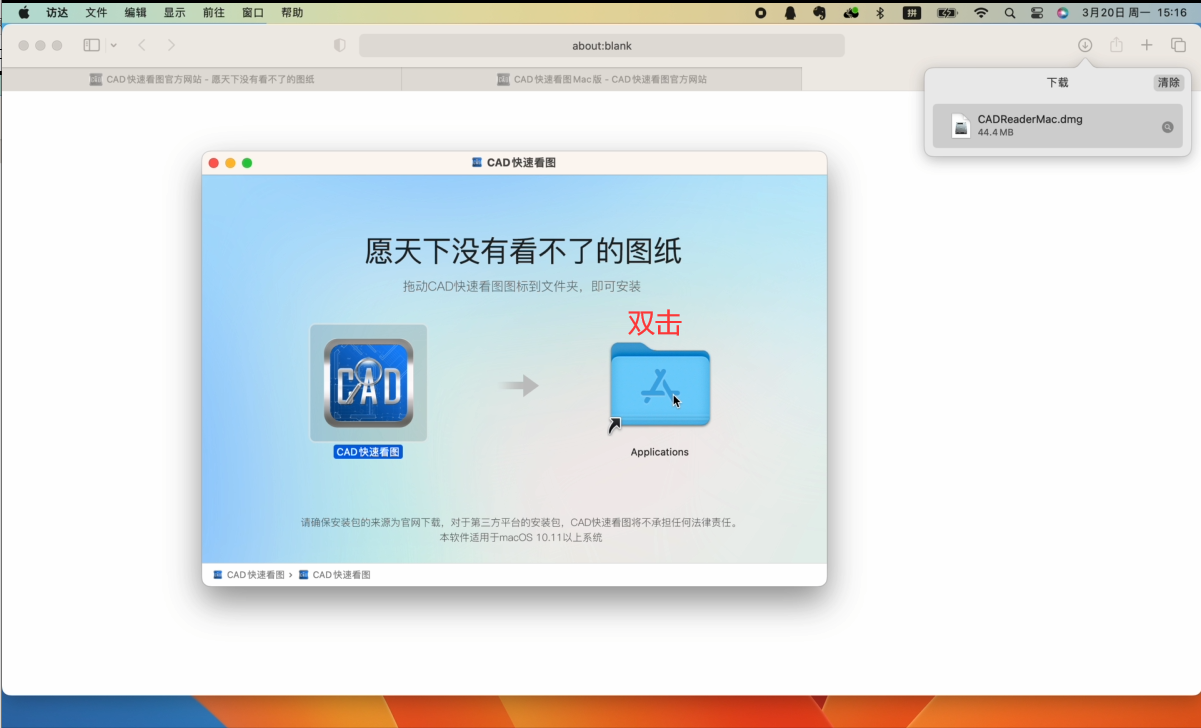Expand the sidebar tab group dropdown arrow
The height and width of the screenshot is (728, 1201).
tap(114, 45)
